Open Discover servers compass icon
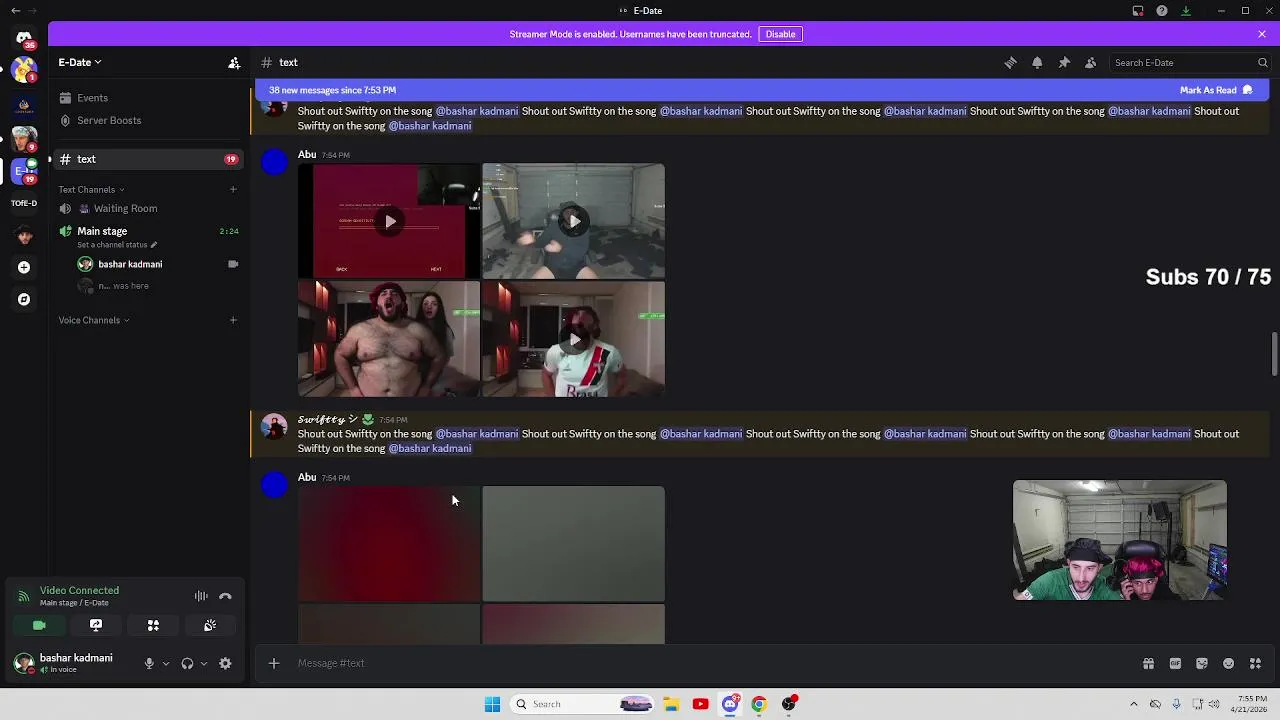Viewport: 1280px width, 720px height. 24,299
